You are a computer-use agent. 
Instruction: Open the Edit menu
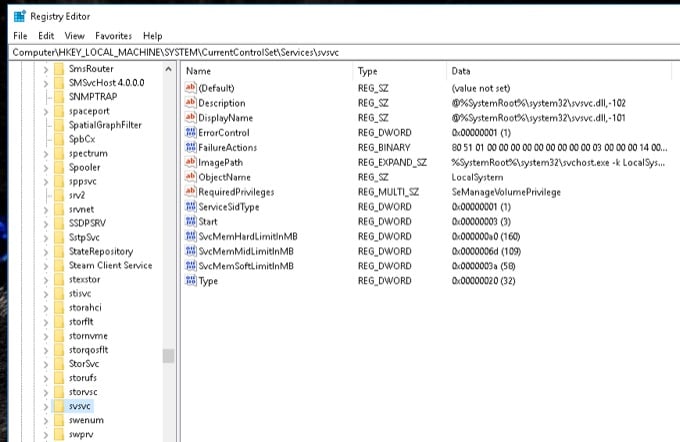coord(46,36)
